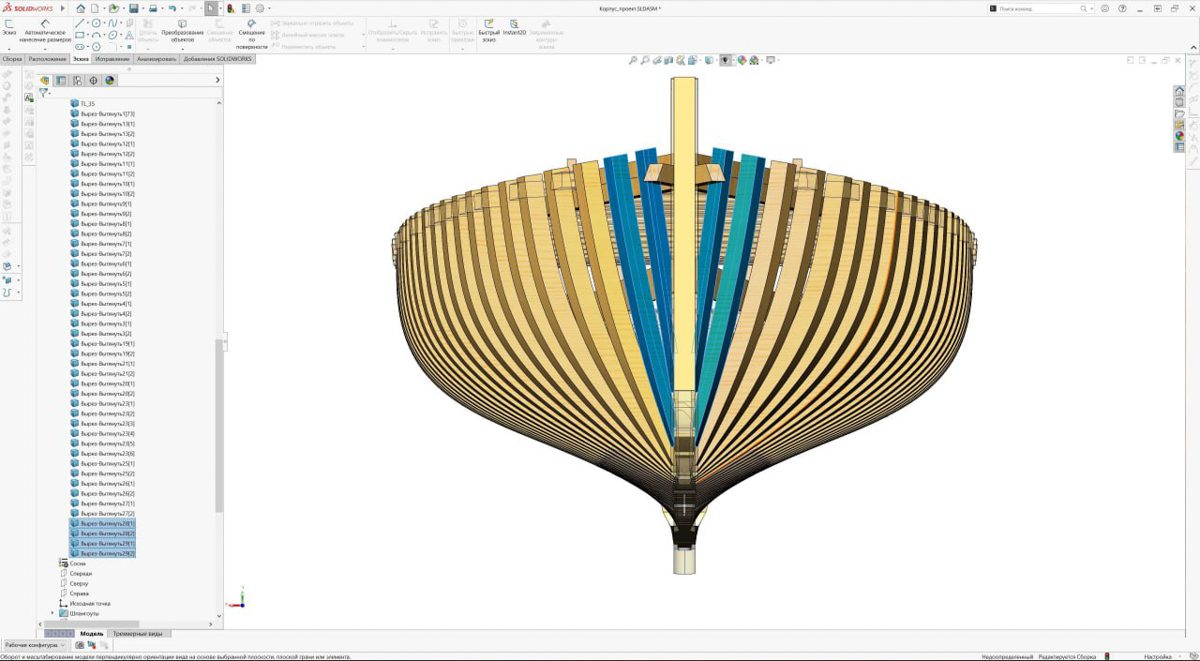Select the Line sketch tool

coord(80,22)
